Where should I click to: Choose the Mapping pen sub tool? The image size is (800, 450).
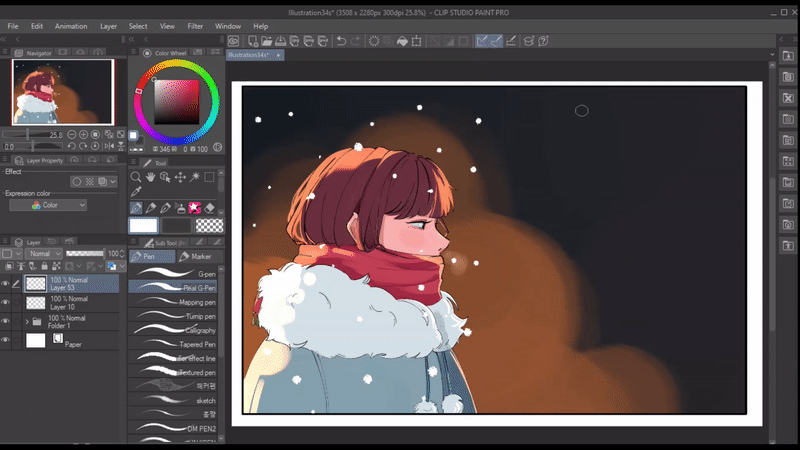(173, 302)
